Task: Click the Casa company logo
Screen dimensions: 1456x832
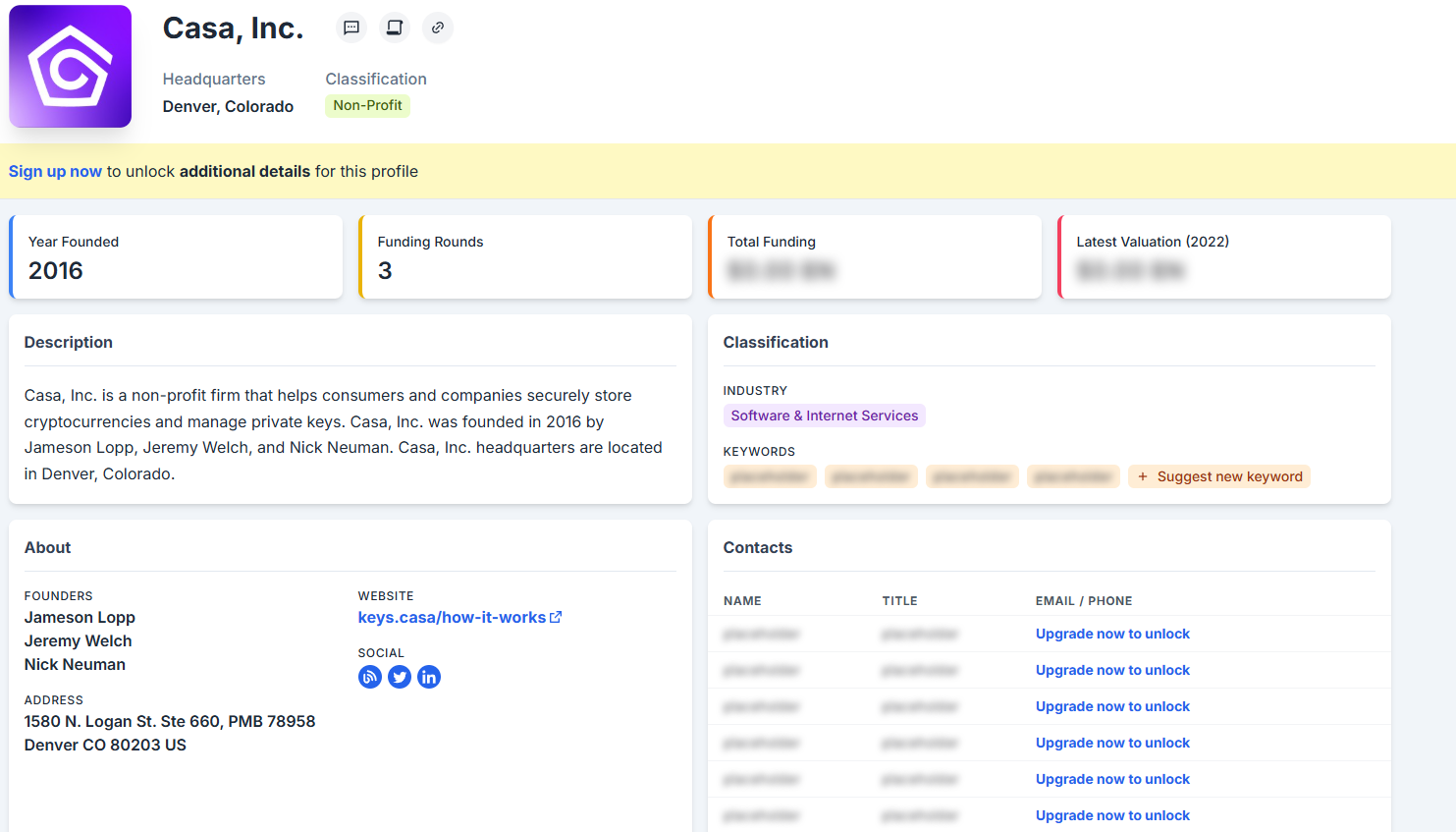Action: coord(71,67)
